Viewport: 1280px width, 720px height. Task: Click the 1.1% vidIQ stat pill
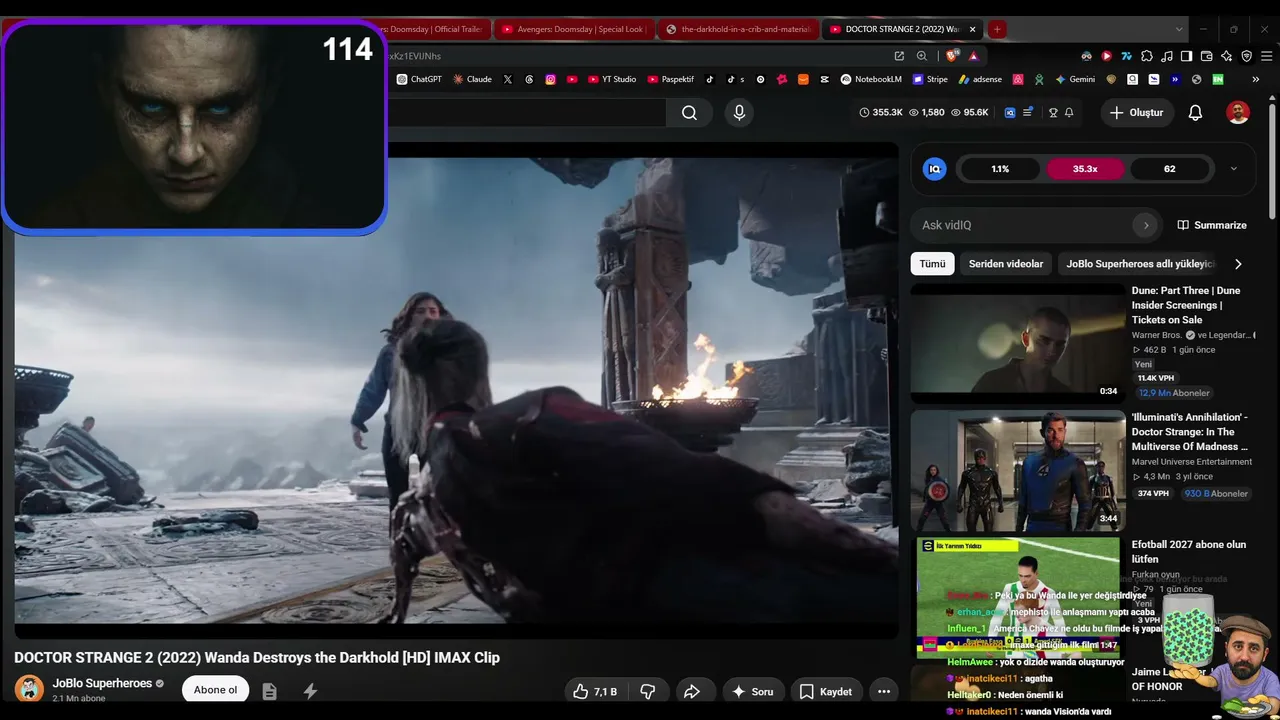click(x=1000, y=169)
